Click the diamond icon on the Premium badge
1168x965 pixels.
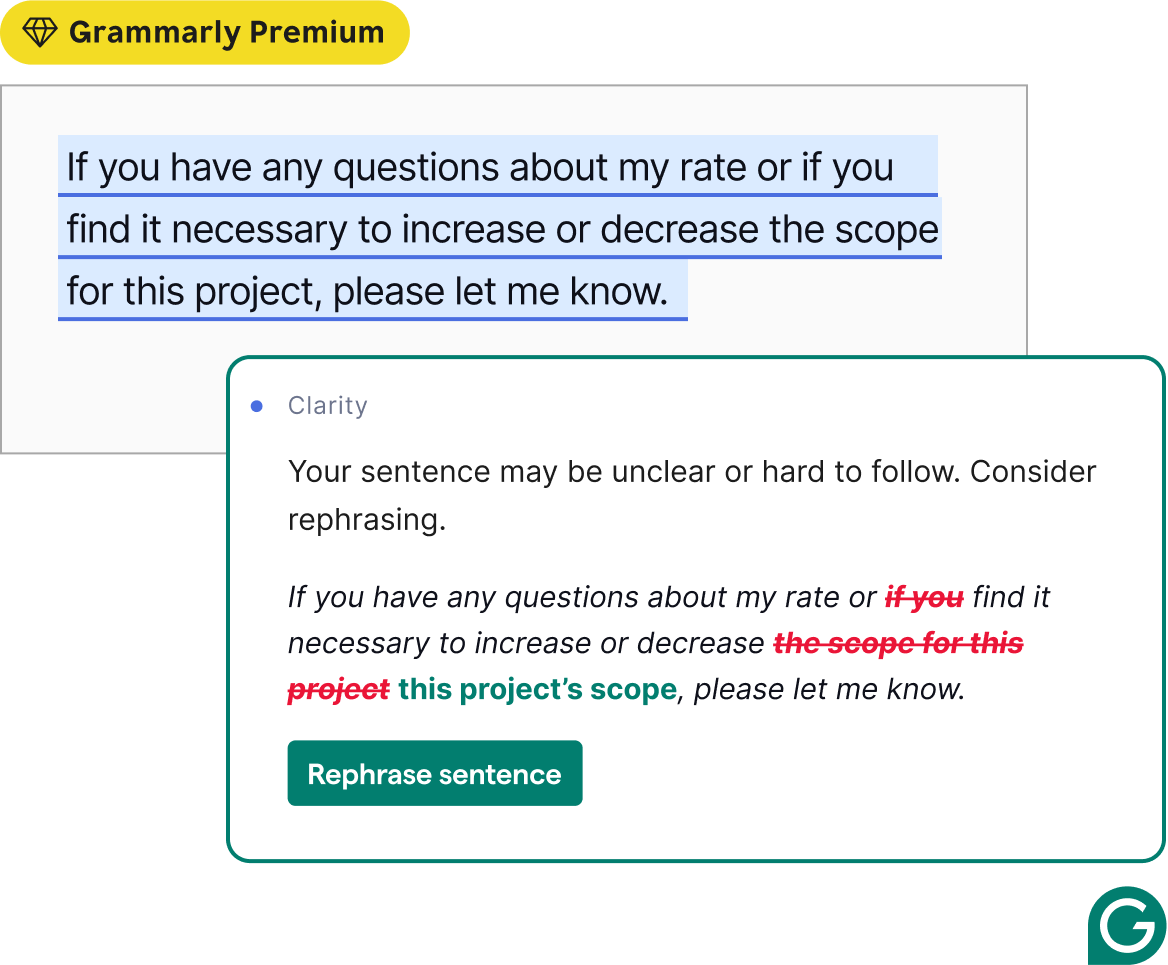(x=38, y=32)
